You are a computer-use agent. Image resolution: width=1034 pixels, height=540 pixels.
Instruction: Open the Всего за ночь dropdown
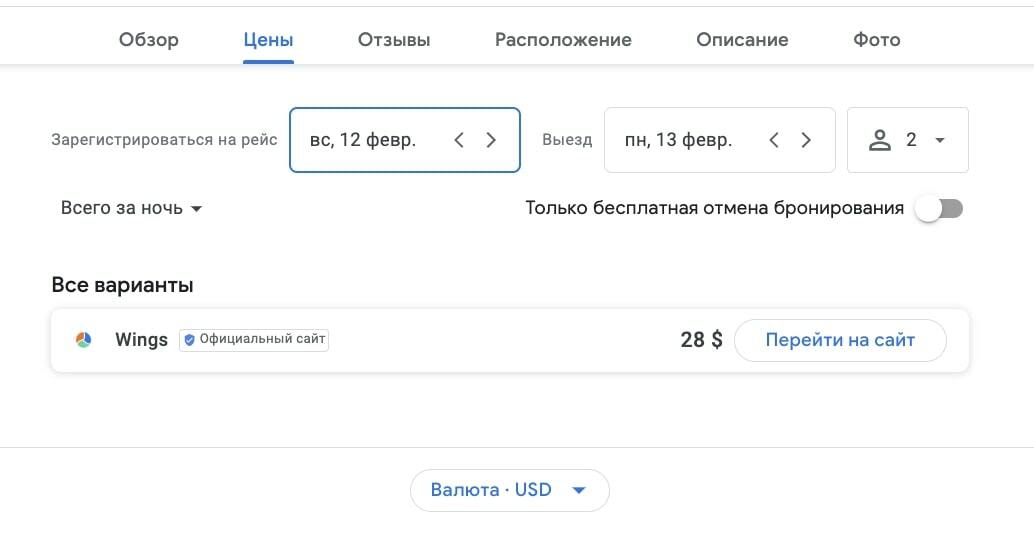[x=131, y=208]
